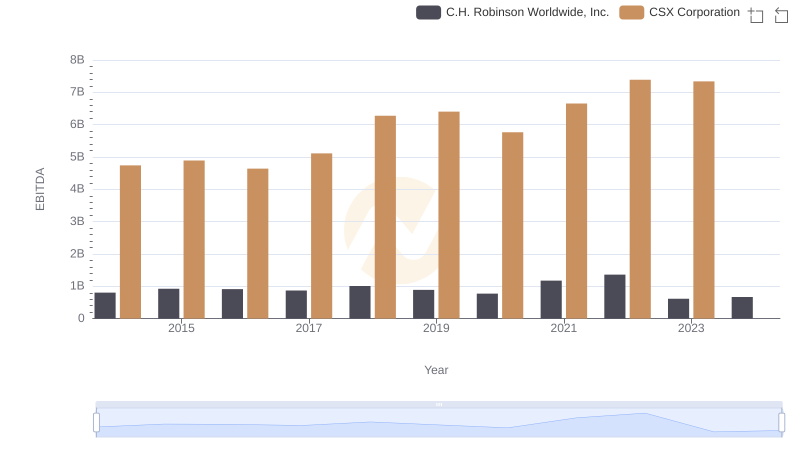Click the C.H. Robinson bar for 2020
Screen dimensions: 800x461
tap(487, 306)
